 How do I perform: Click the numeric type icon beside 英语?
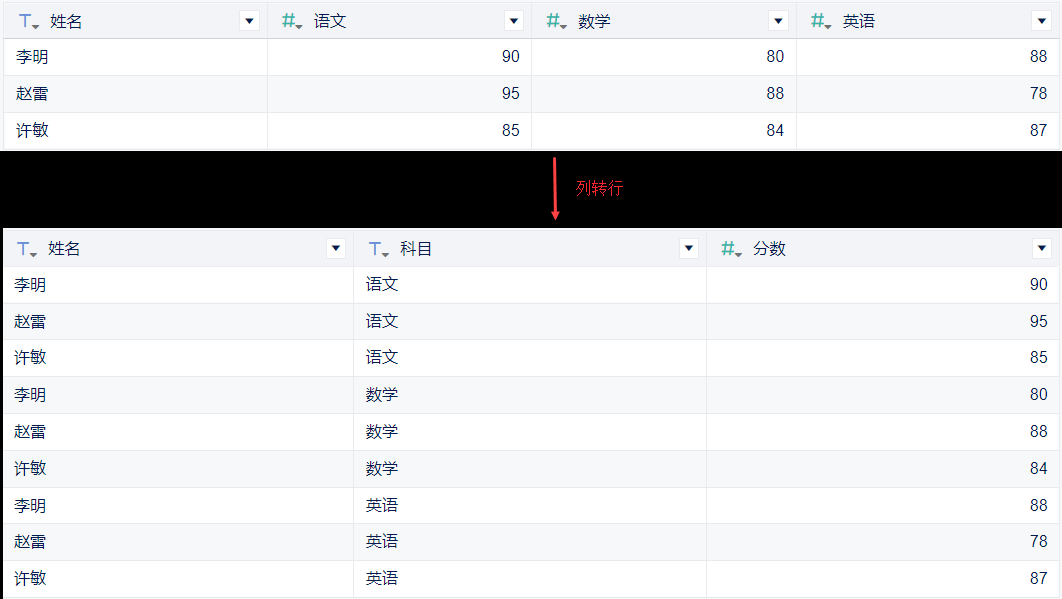pyautogui.click(x=821, y=21)
